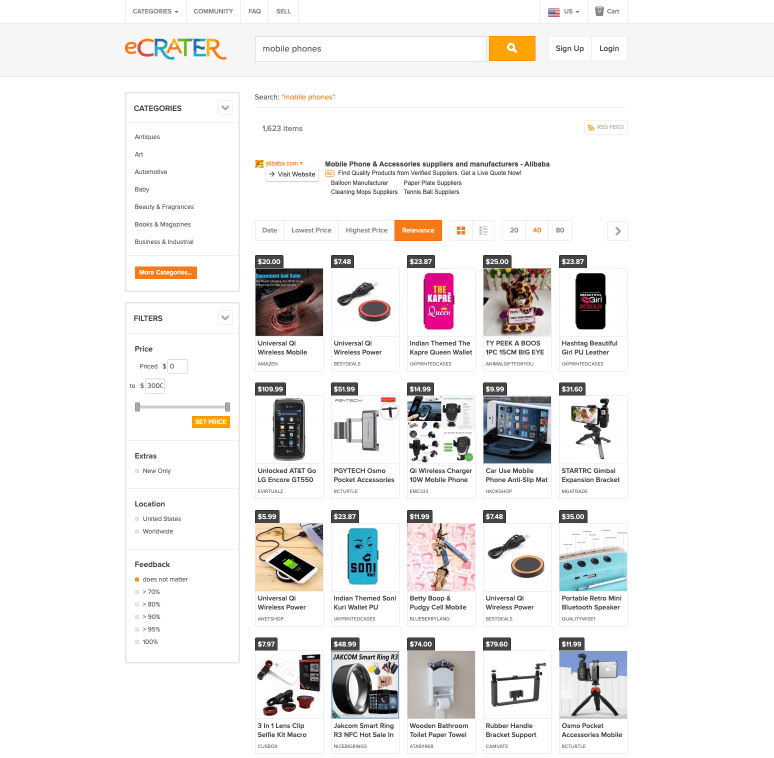The height and width of the screenshot is (758, 774).
Task: Switch to grid view layout icon
Action: pyautogui.click(x=461, y=230)
